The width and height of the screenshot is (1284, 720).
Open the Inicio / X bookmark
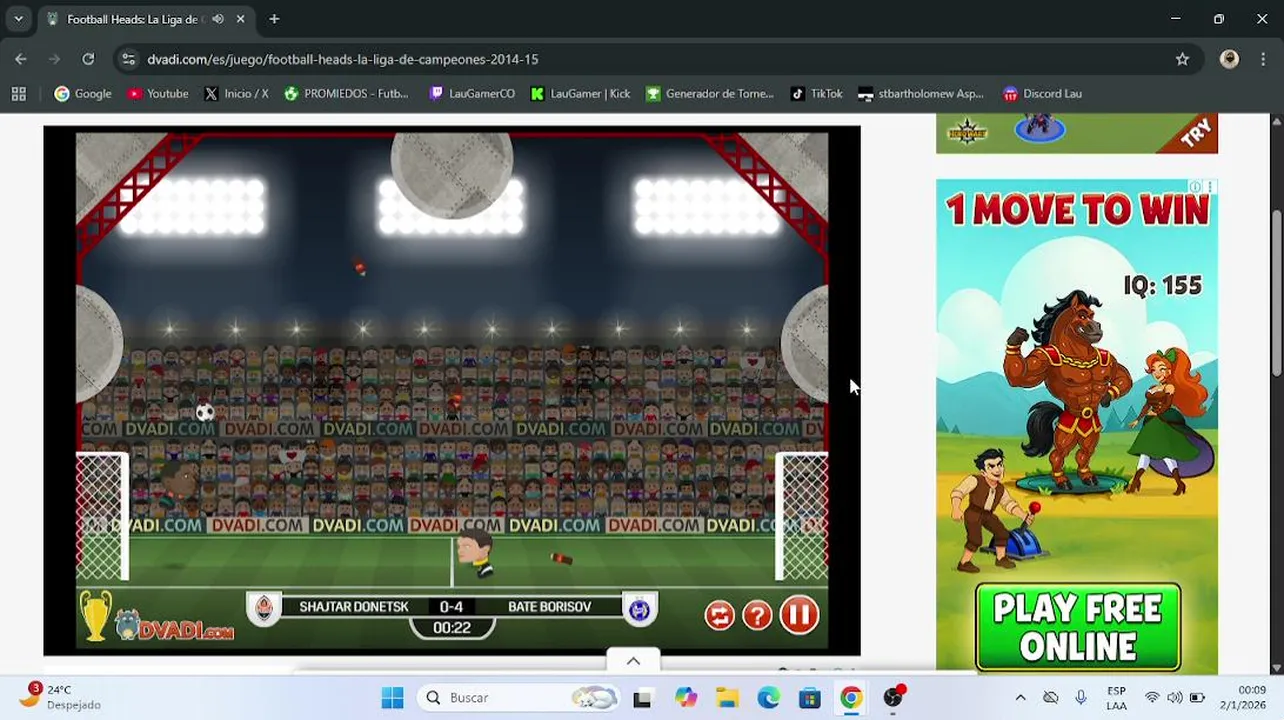coord(236,93)
